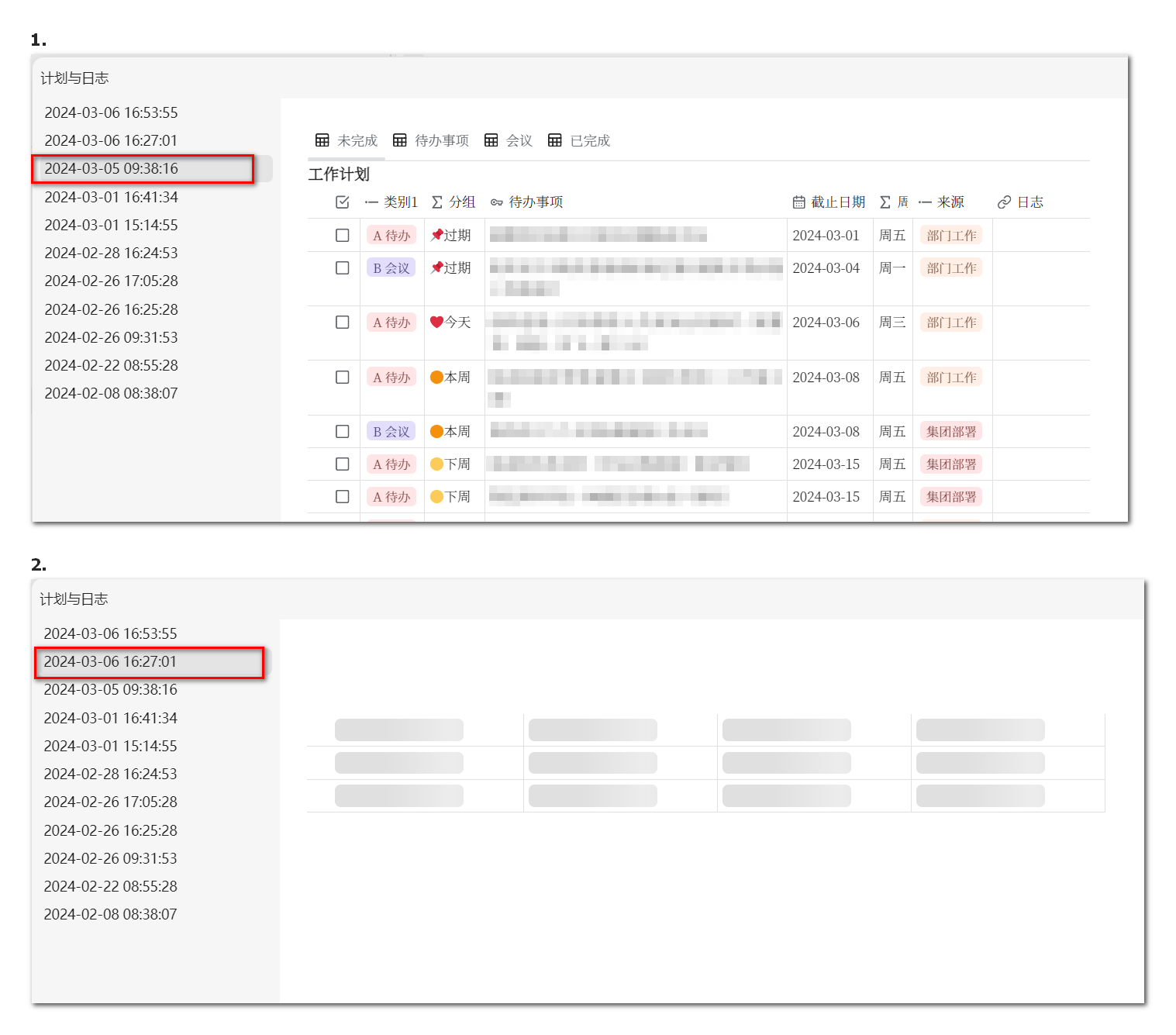
Task: Click the text icon of the 类别1 column header
Action: coord(371,202)
